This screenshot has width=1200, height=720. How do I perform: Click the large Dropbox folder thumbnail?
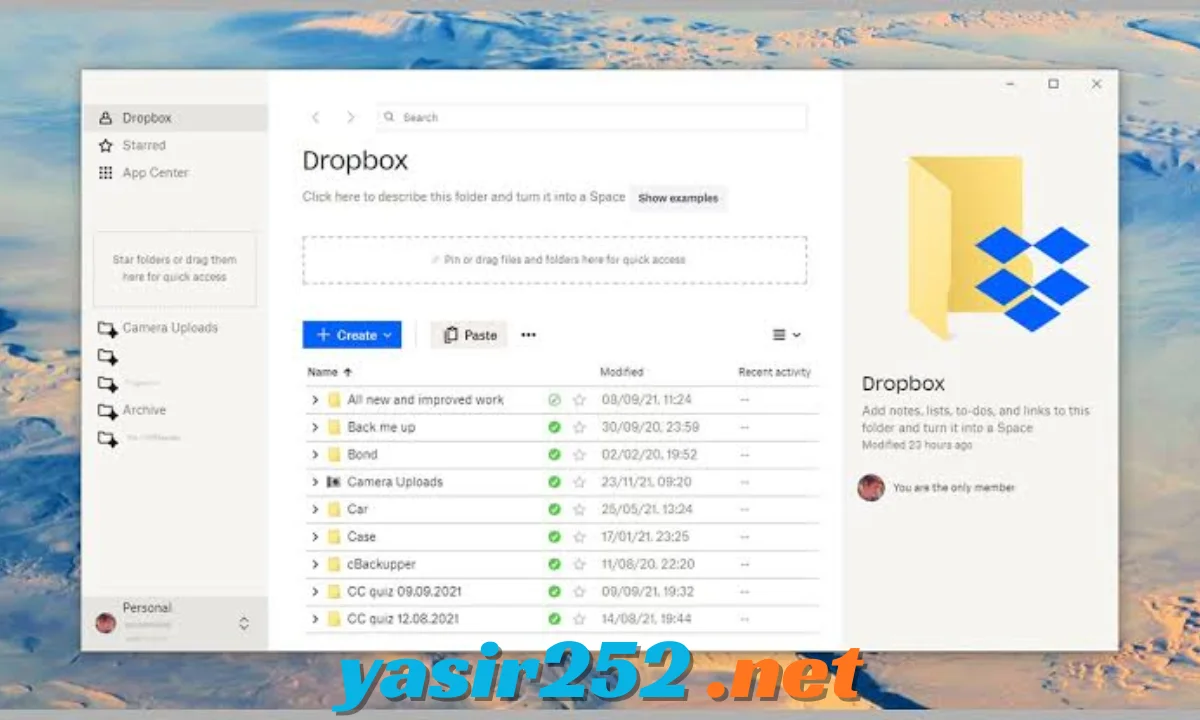coord(997,247)
